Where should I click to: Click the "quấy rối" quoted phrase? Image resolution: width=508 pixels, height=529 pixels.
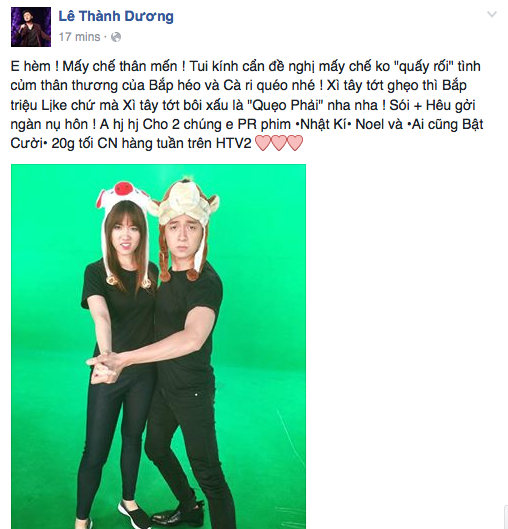[x=424, y=66]
